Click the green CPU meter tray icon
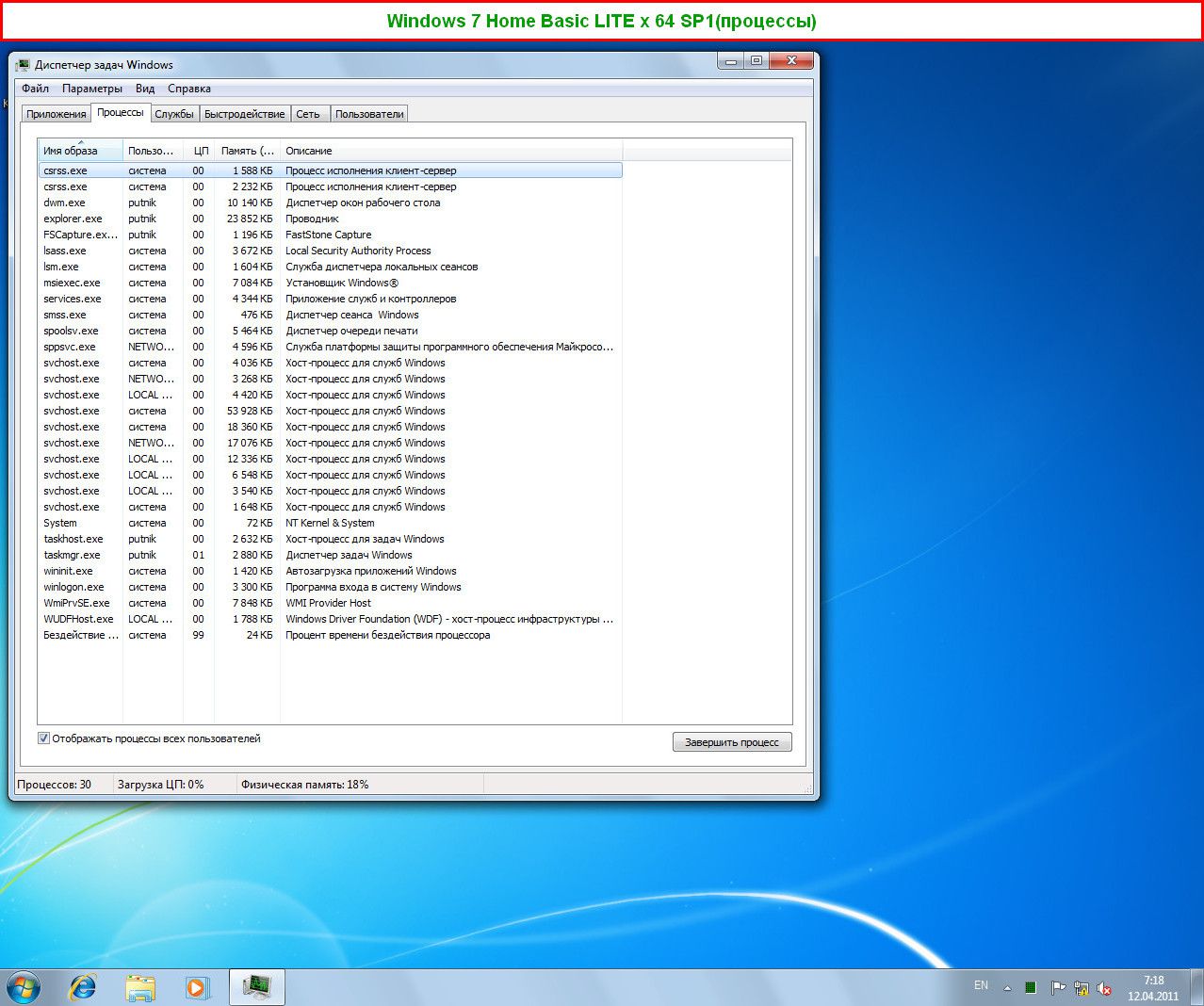The image size is (1204, 1006). (1031, 988)
